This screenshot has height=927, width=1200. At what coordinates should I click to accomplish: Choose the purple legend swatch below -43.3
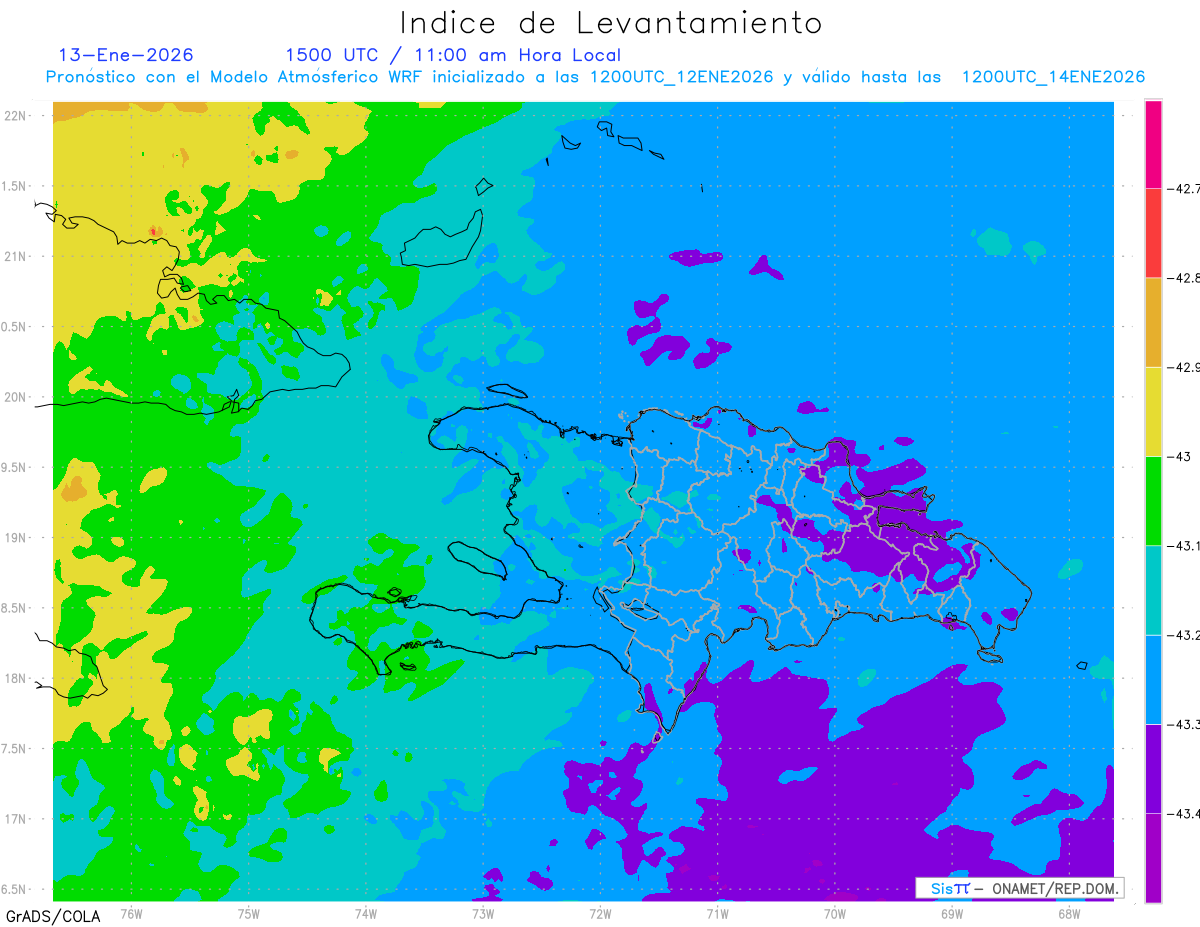click(x=1153, y=768)
